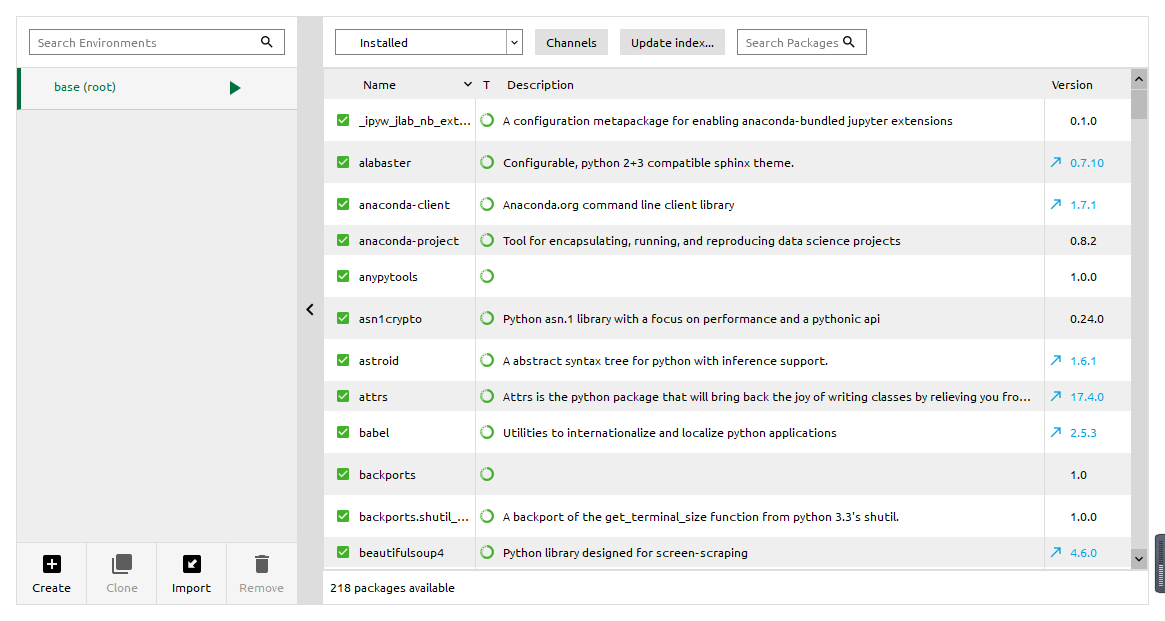Click the green play arrow for base (root)
The height and width of the screenshot is (621, 1165).
click(x=235, y=88)
